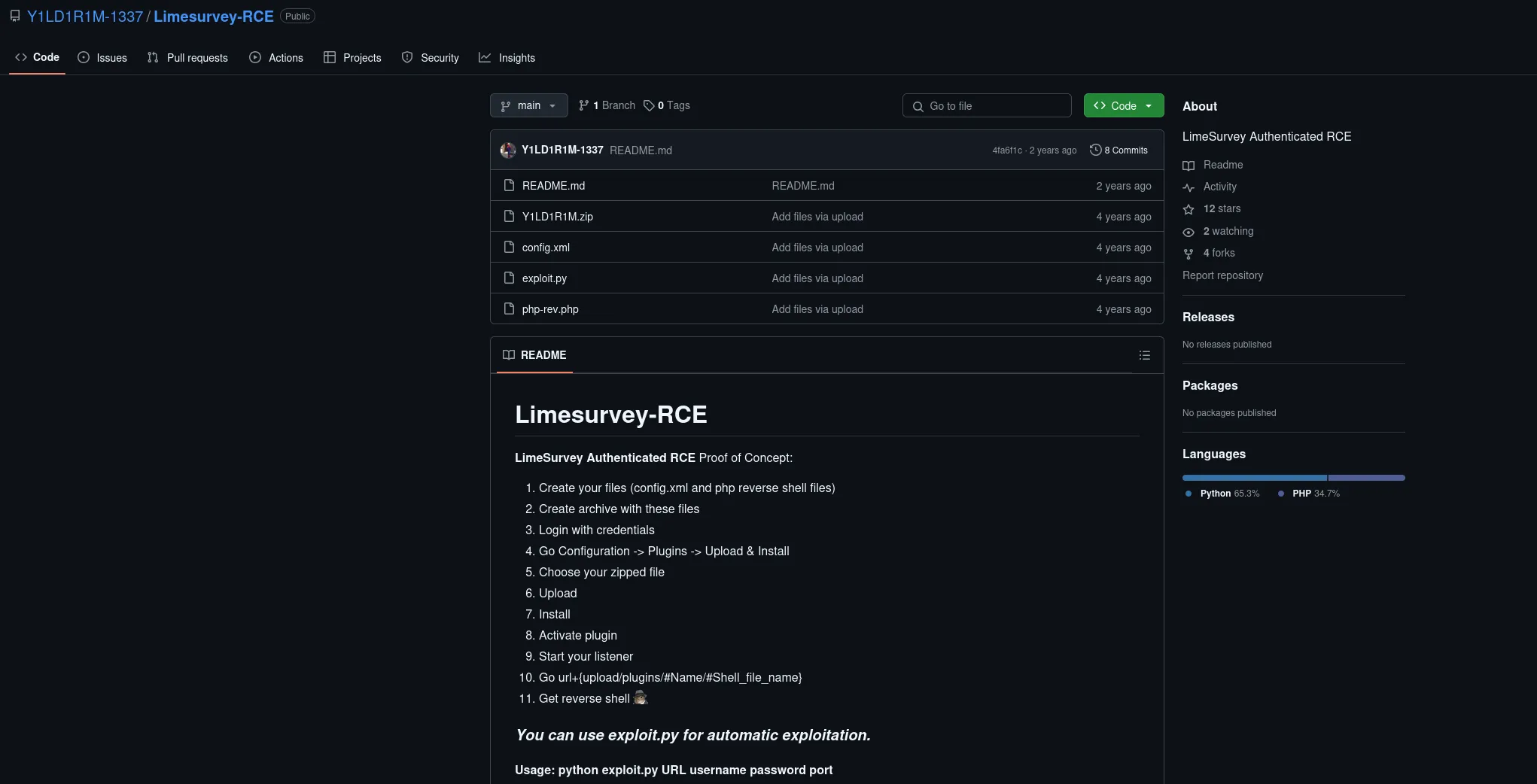
Task: Open the Activity link in About sidebar
Action: coord(1210,187)
